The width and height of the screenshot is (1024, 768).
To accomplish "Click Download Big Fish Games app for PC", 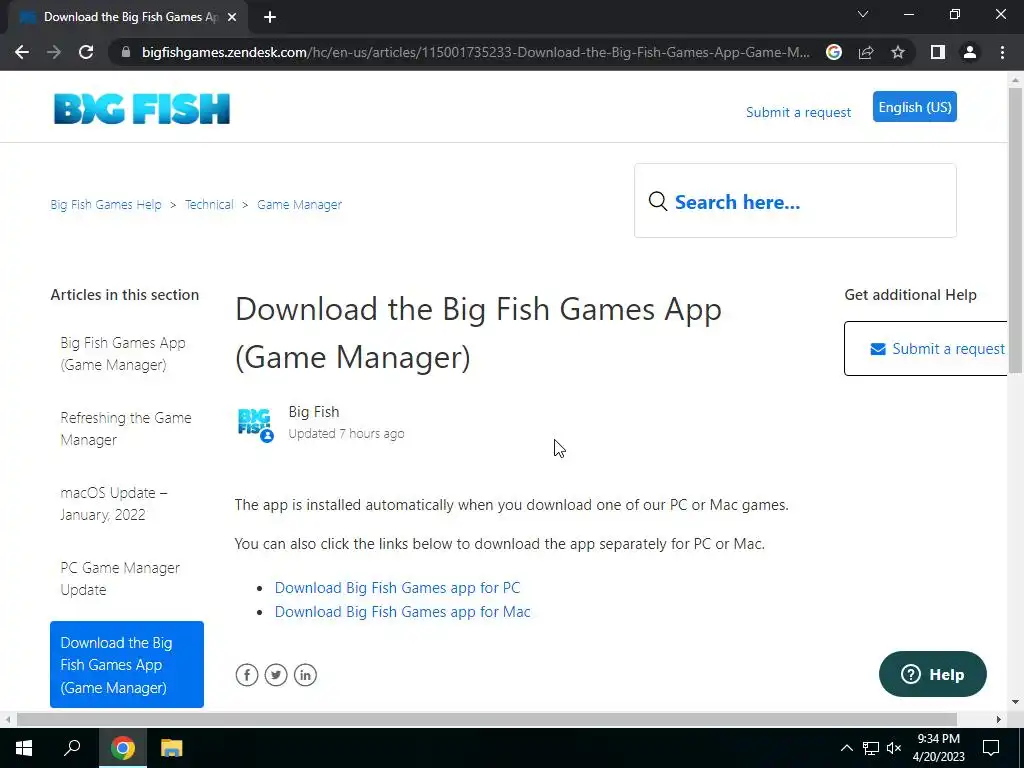I will point(397,587).
